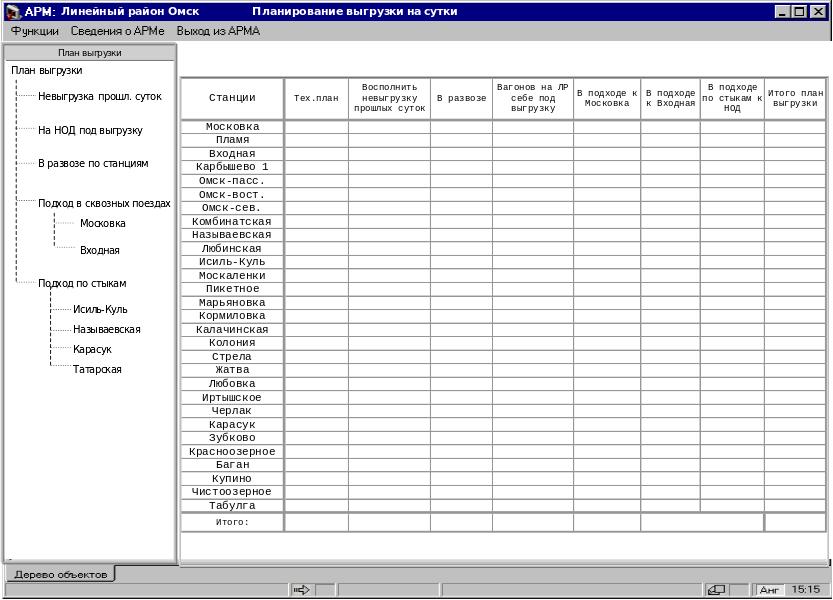Image resolution: width=833 pixels, height=600 pixels.
Task: Click Восполнить невыгрузку прошлых суток header
Action: click(x=389, y=98)
